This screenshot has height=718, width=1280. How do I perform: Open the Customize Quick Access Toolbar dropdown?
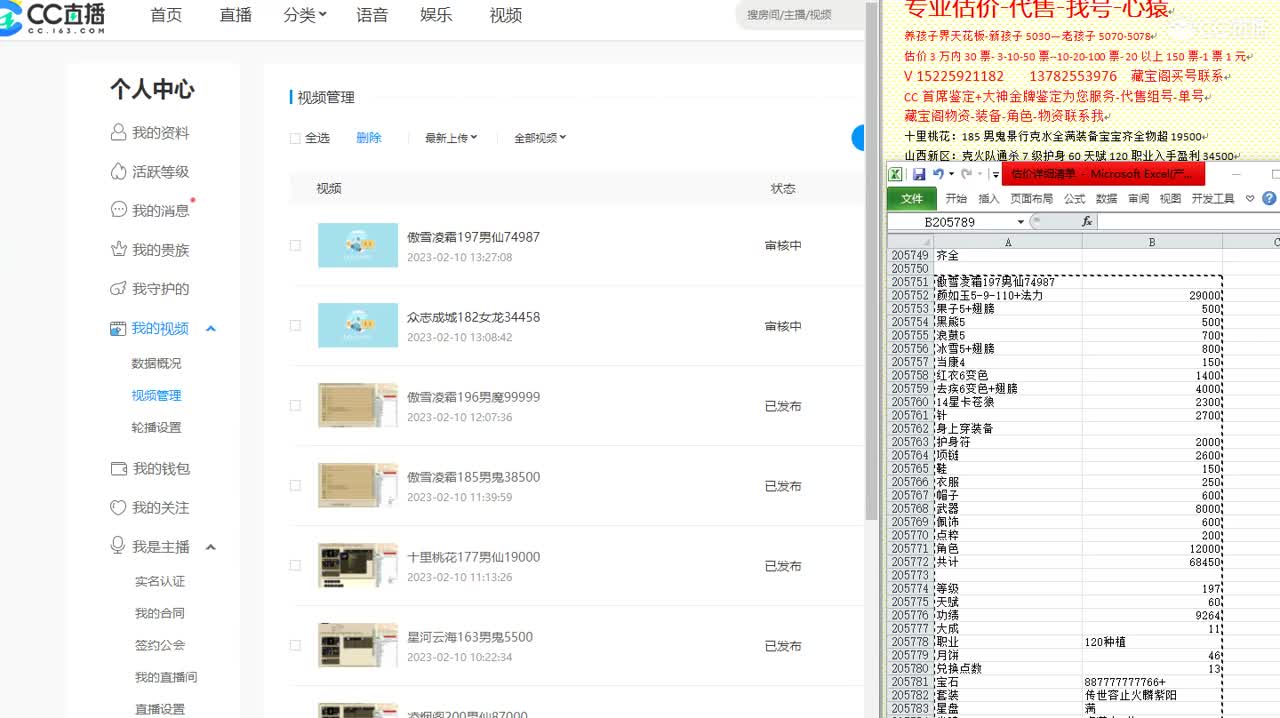(995, 174)
